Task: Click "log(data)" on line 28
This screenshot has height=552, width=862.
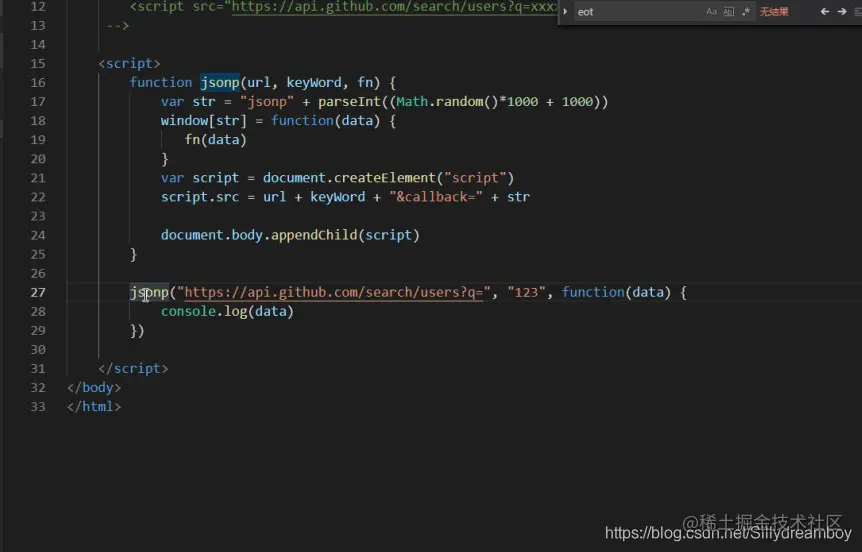Action: [x=259, y=311]
